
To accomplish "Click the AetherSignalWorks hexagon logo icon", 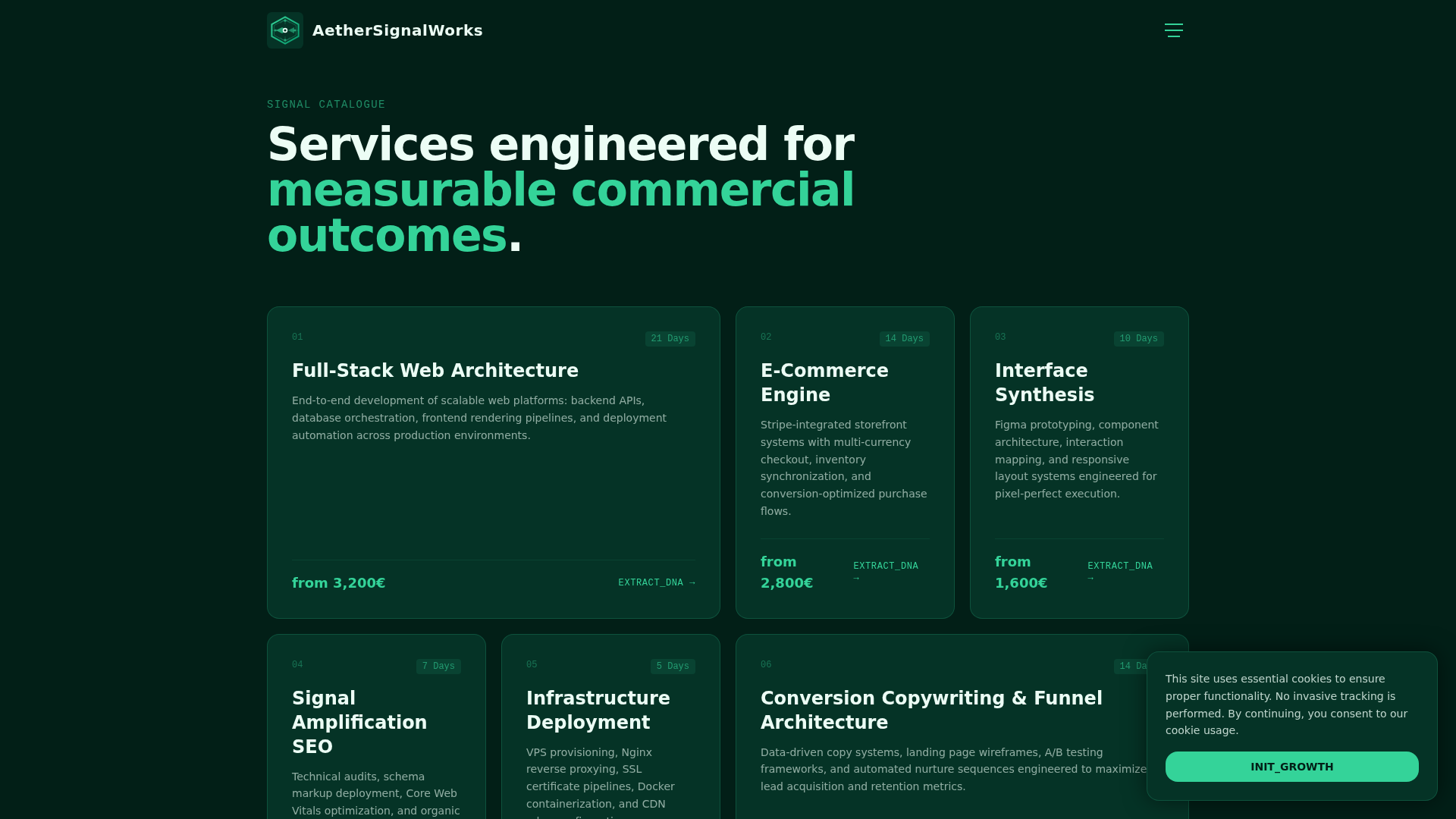I will pos(285,30).
